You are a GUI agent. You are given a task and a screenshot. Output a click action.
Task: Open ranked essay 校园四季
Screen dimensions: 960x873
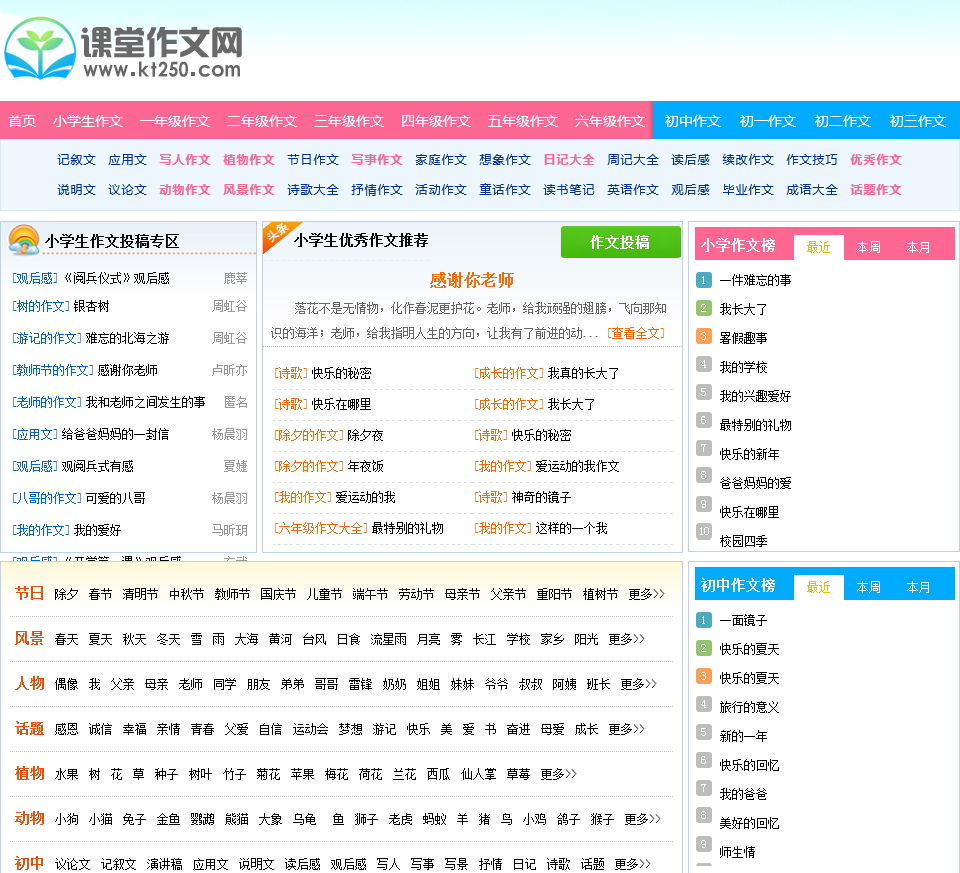743,541
